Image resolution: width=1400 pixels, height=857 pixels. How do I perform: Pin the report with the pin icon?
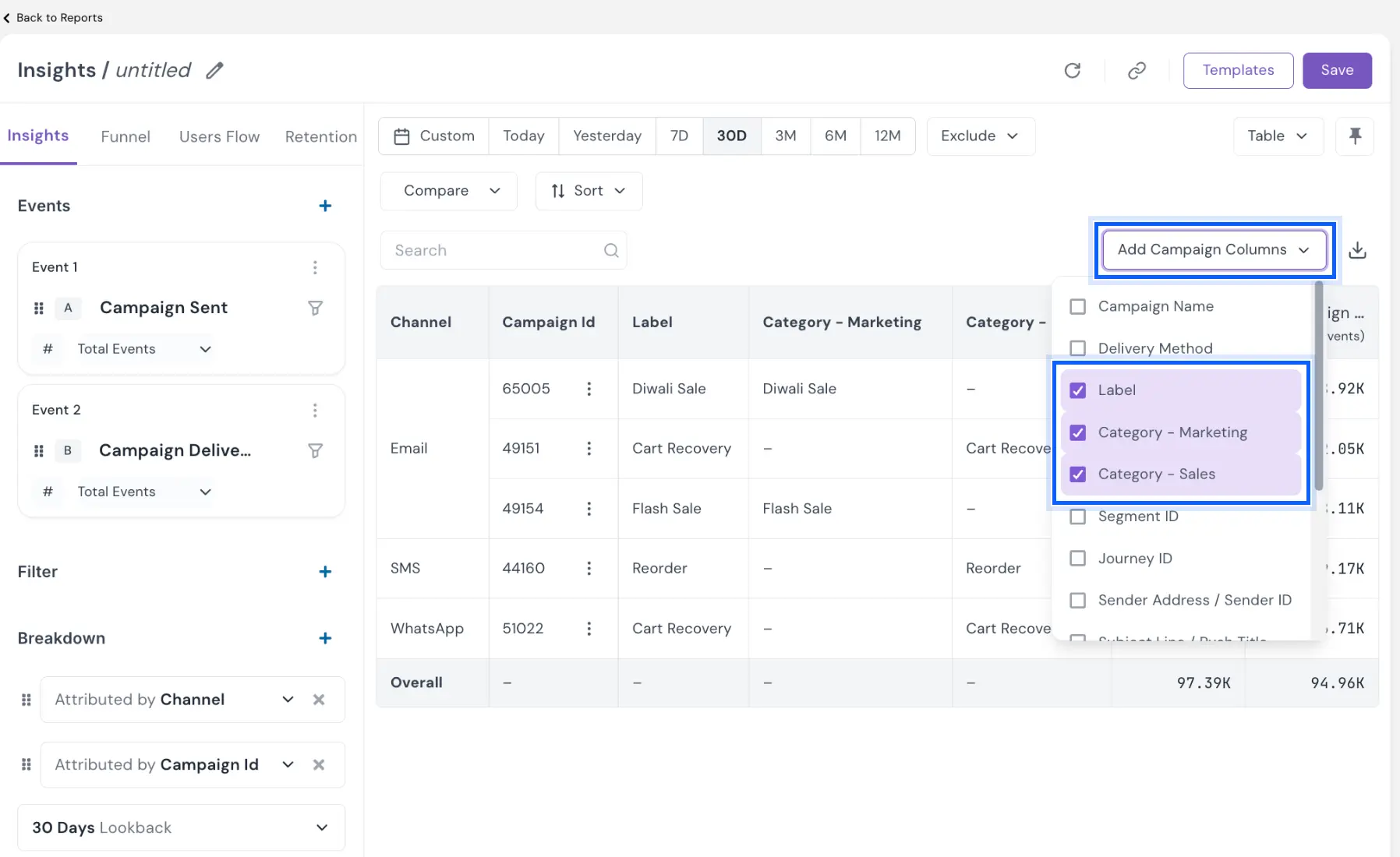[x=1355, y=136]
